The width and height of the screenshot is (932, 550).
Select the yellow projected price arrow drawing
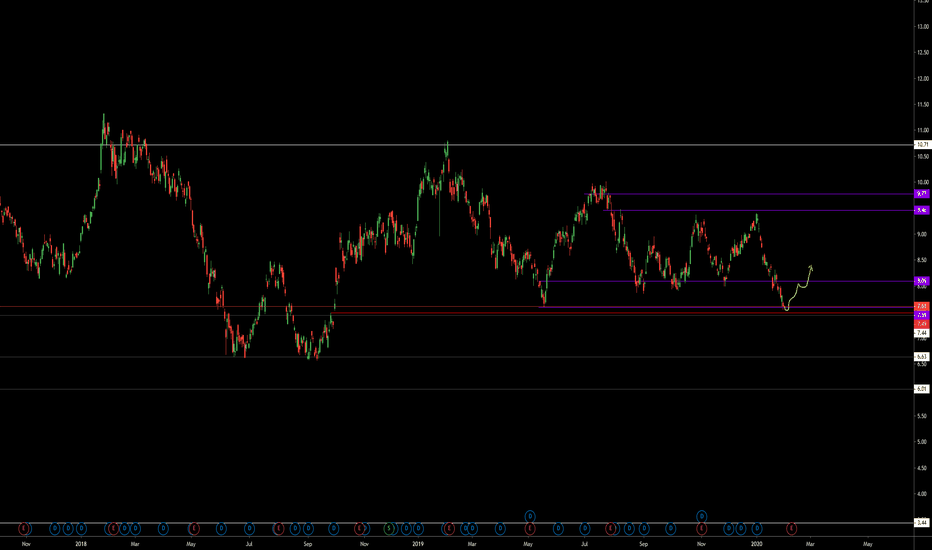798,288
